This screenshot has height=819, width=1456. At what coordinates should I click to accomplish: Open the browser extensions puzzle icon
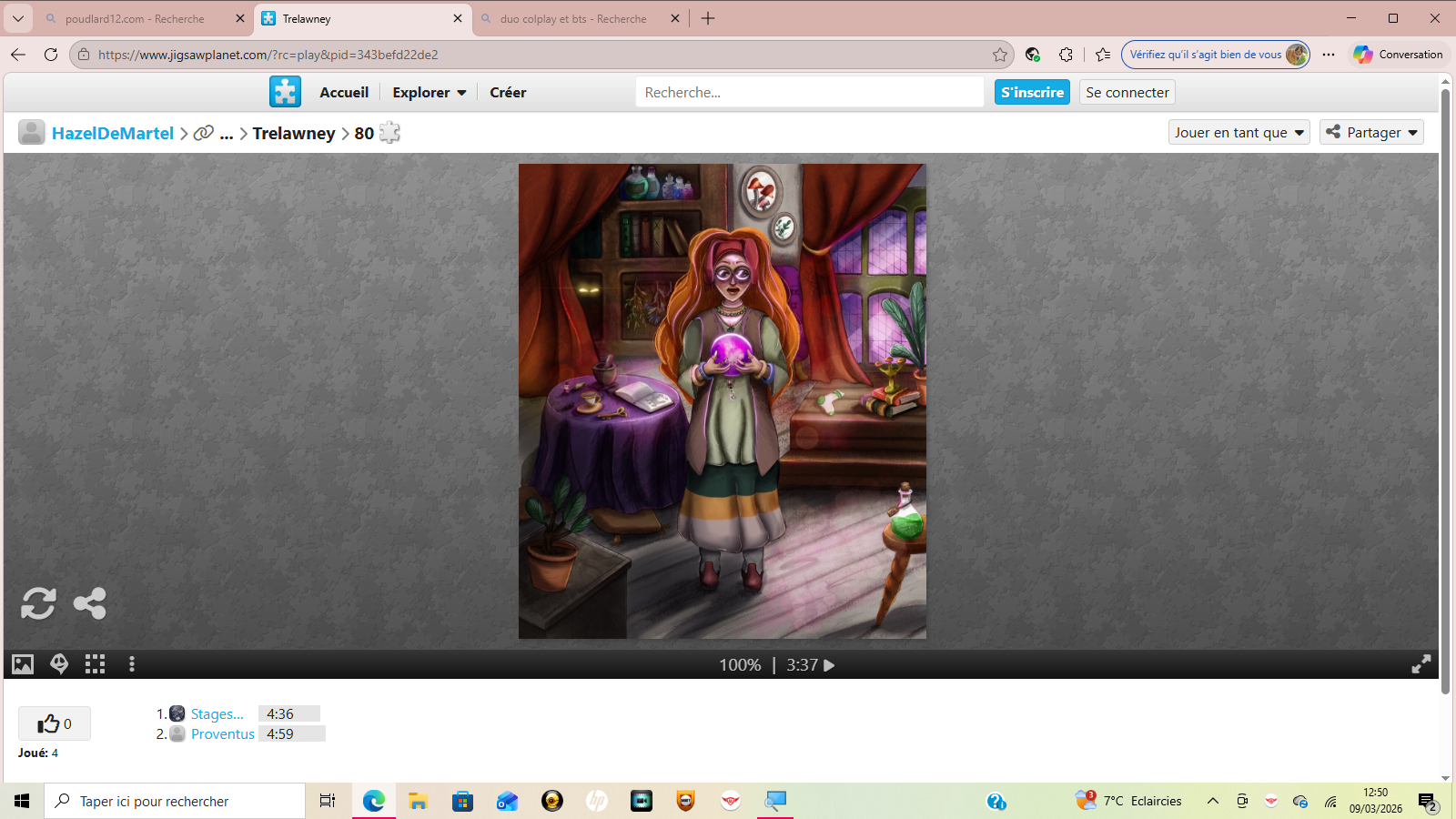(1066, 55)
